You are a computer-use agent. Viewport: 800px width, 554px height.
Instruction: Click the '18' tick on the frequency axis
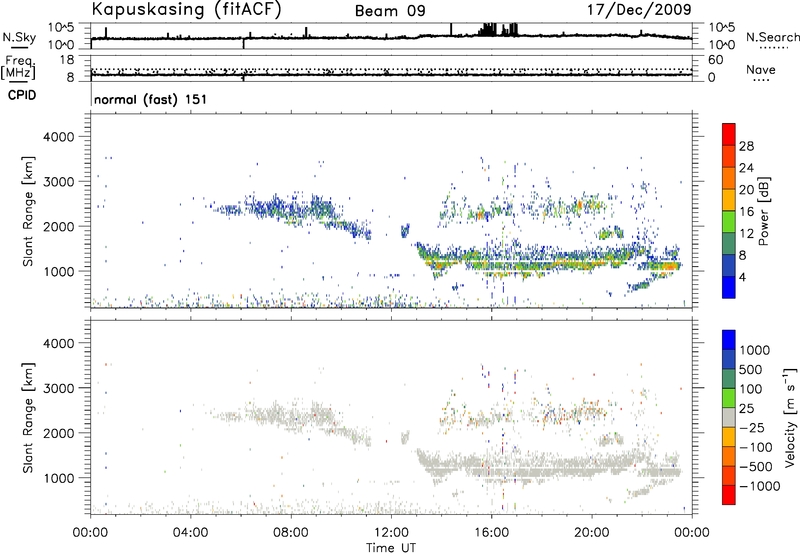point(67,60)
